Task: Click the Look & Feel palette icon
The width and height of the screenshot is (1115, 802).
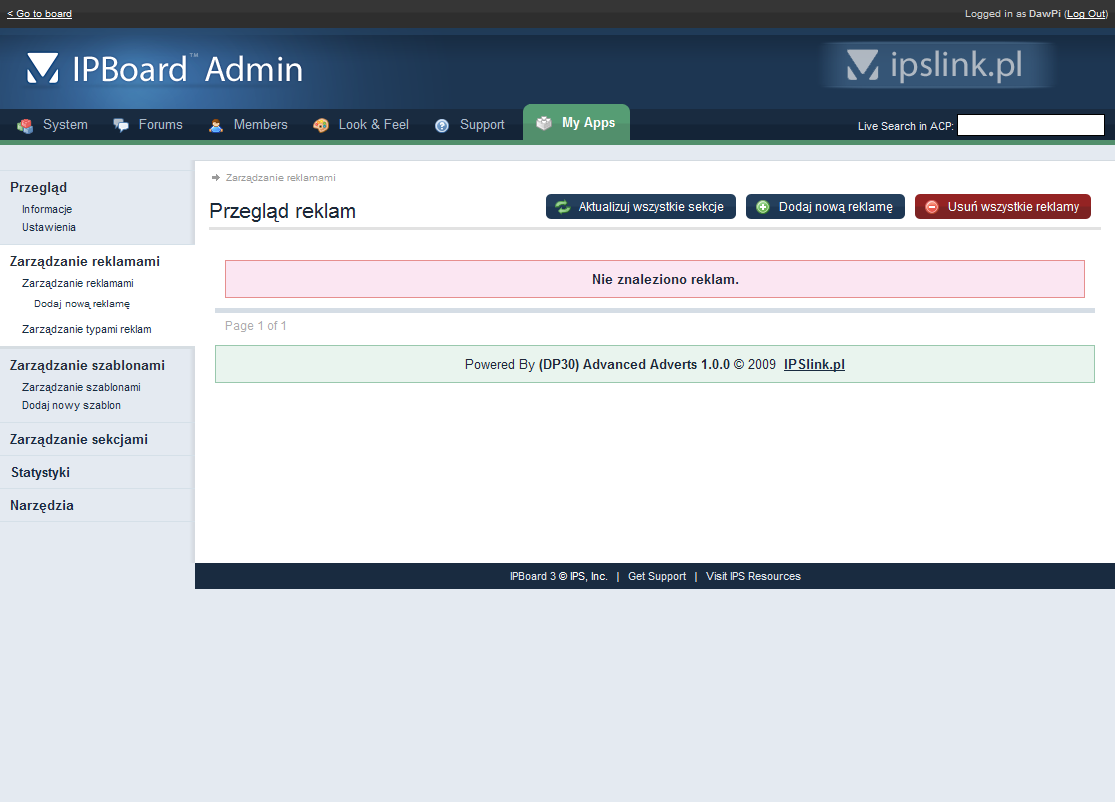Action: tap(321, 125)
